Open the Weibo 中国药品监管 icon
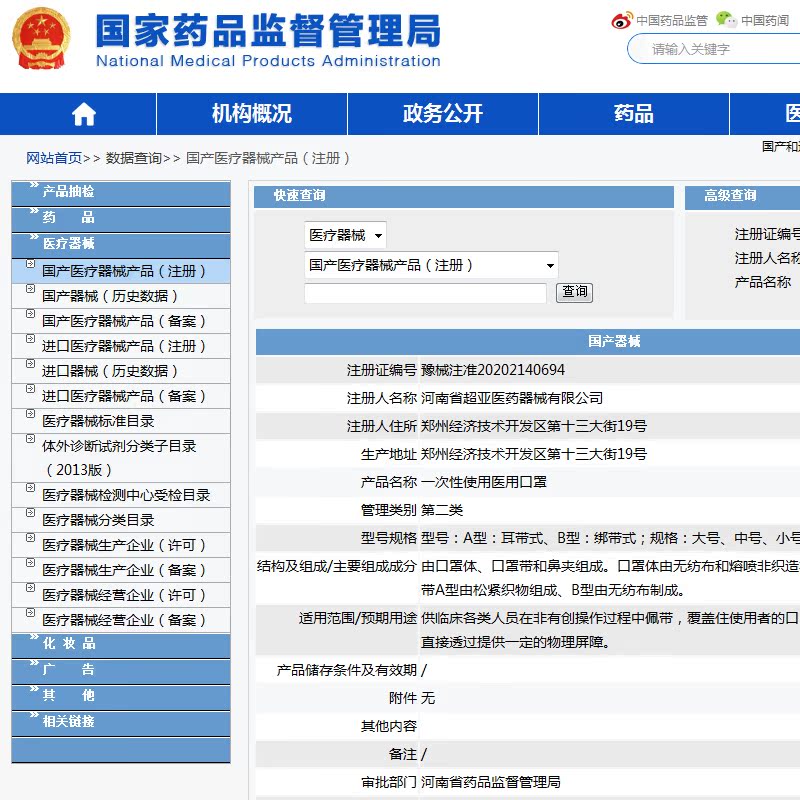 [x=622, y=20]
